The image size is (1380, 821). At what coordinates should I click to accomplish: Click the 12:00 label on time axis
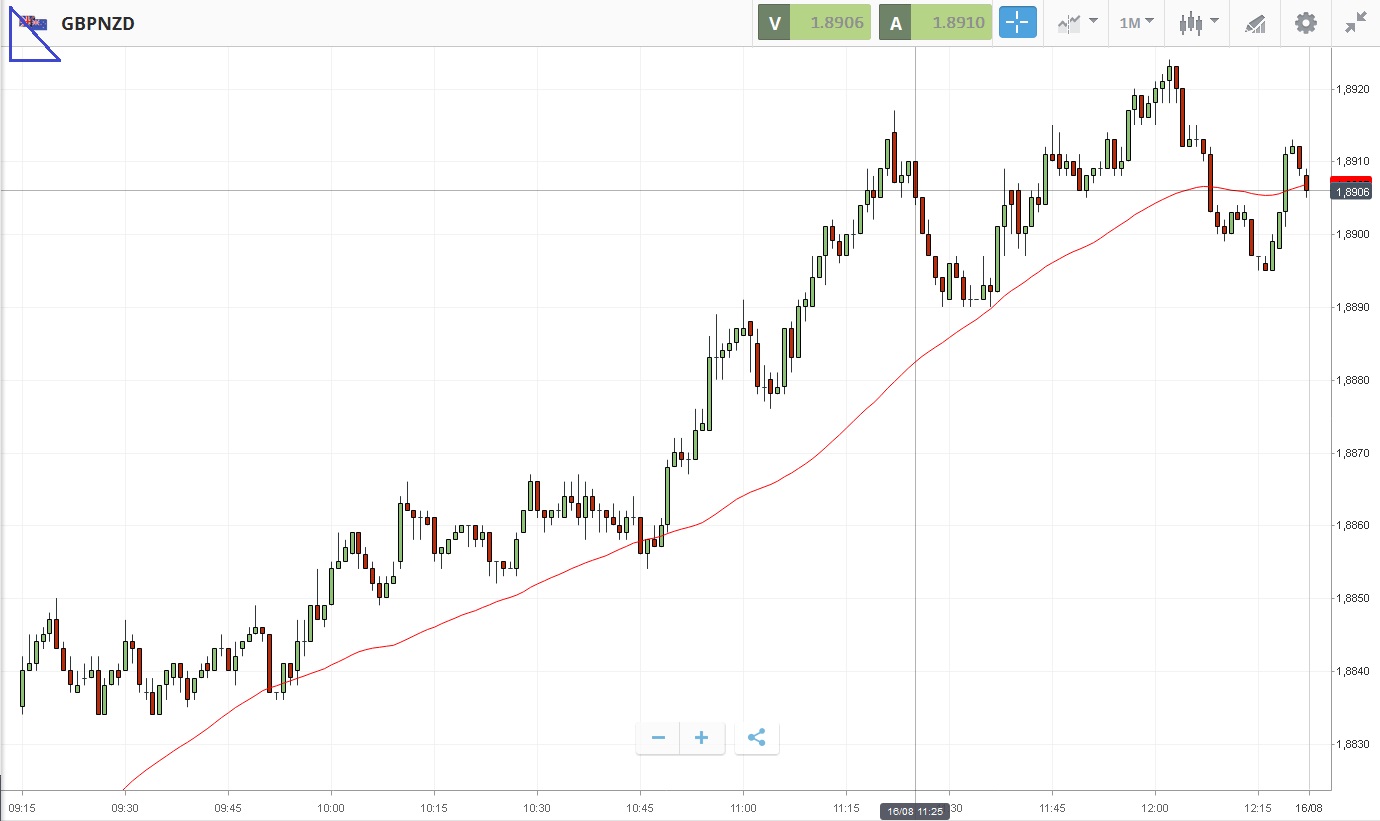click(1155, 807)
